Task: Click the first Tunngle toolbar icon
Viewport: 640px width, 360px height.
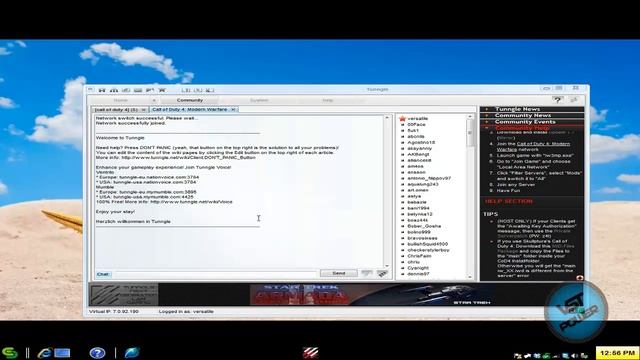Action: tap(102, 90)
